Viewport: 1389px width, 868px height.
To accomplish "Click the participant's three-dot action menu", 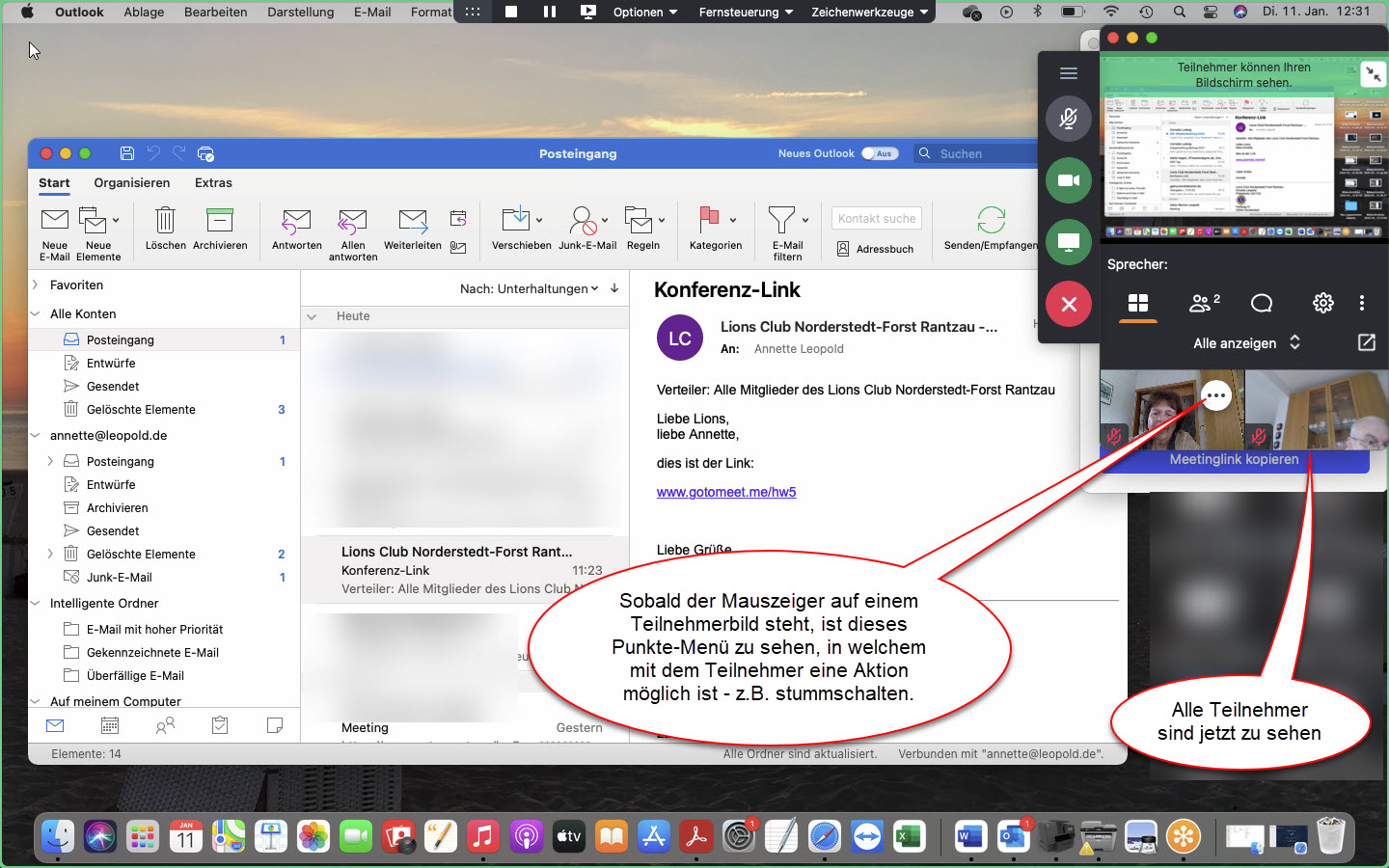I will click(1216, 395).
